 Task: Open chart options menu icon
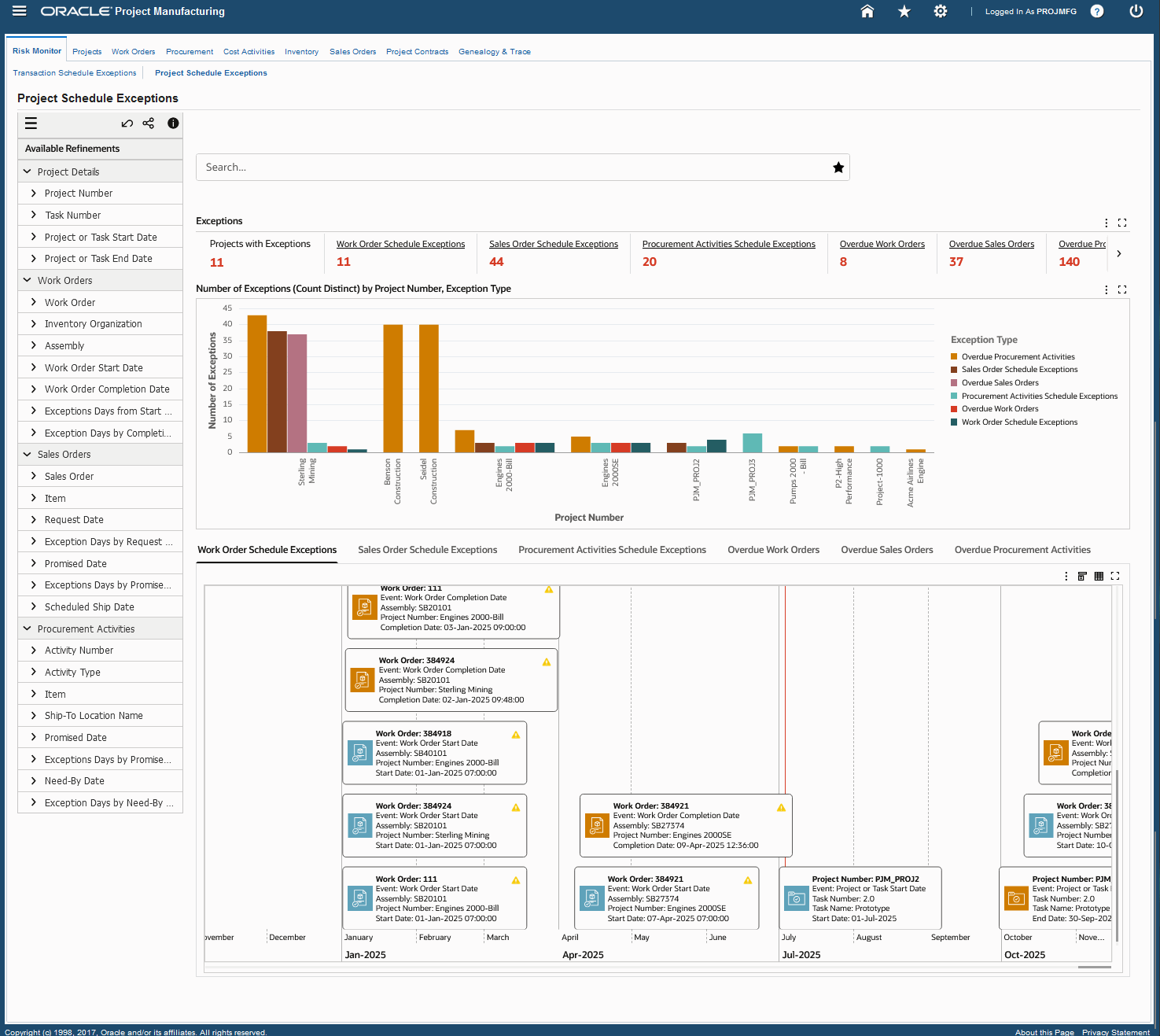1106,289
